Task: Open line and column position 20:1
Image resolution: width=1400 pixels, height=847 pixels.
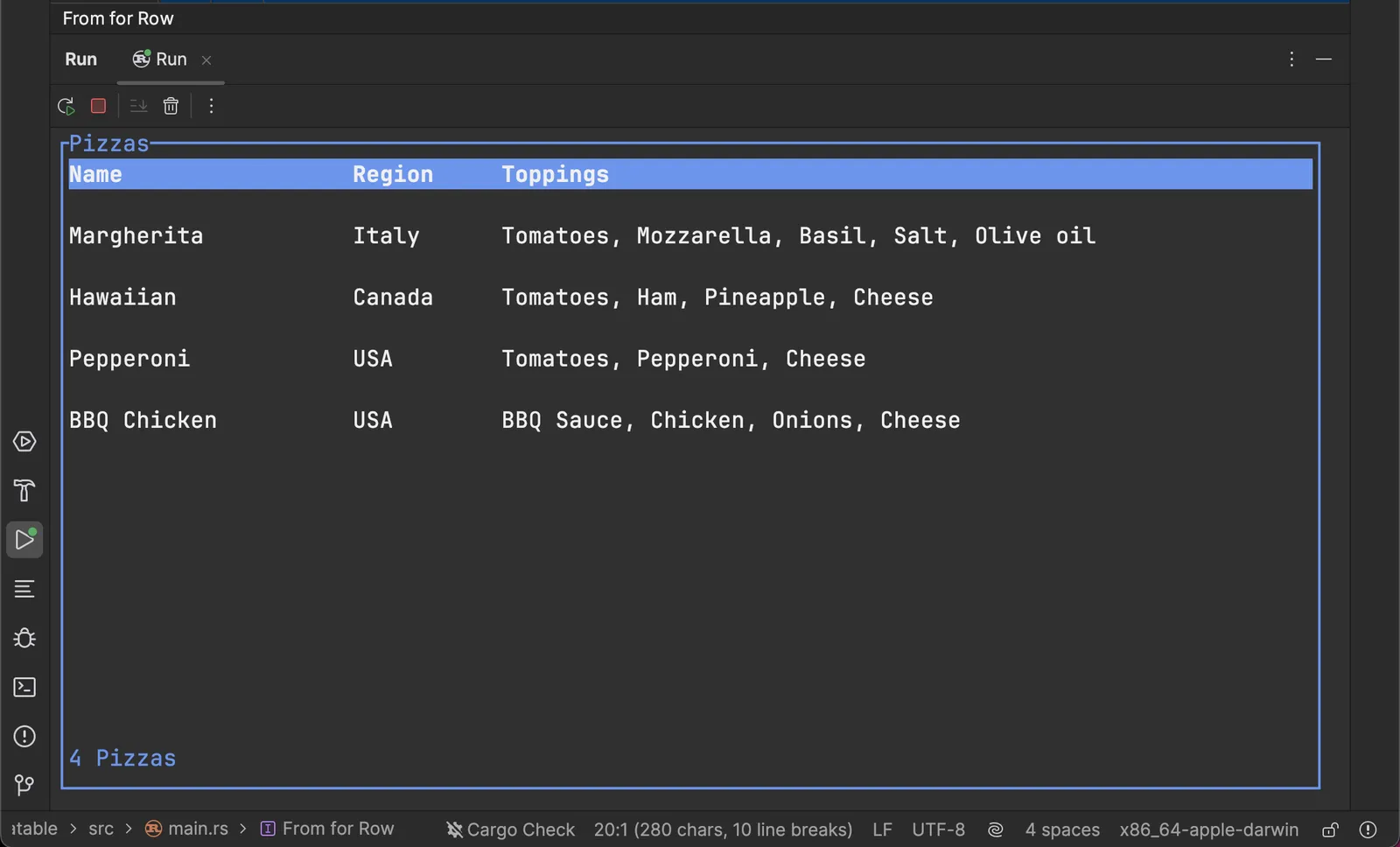Action: click(723, 829)
